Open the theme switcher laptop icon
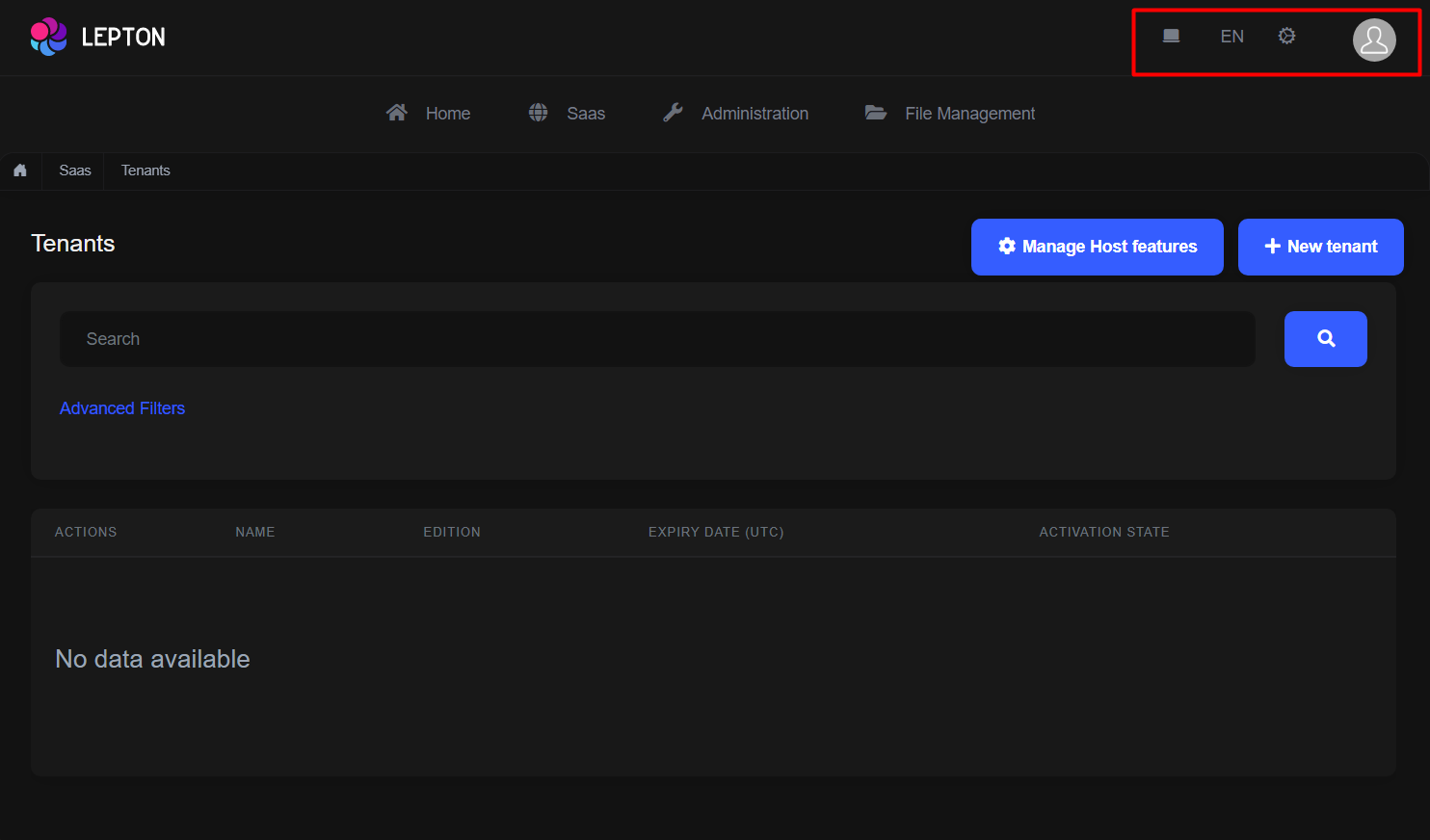 tap(1171, 36)
